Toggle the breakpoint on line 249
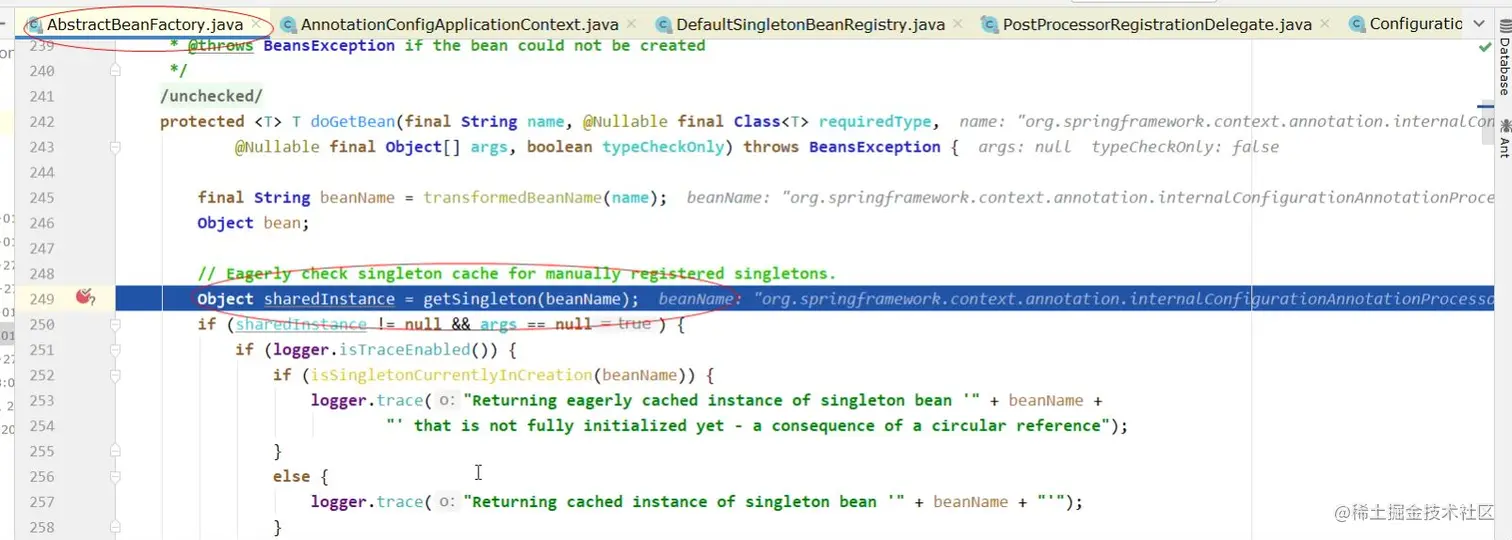 tap(86, 298)
